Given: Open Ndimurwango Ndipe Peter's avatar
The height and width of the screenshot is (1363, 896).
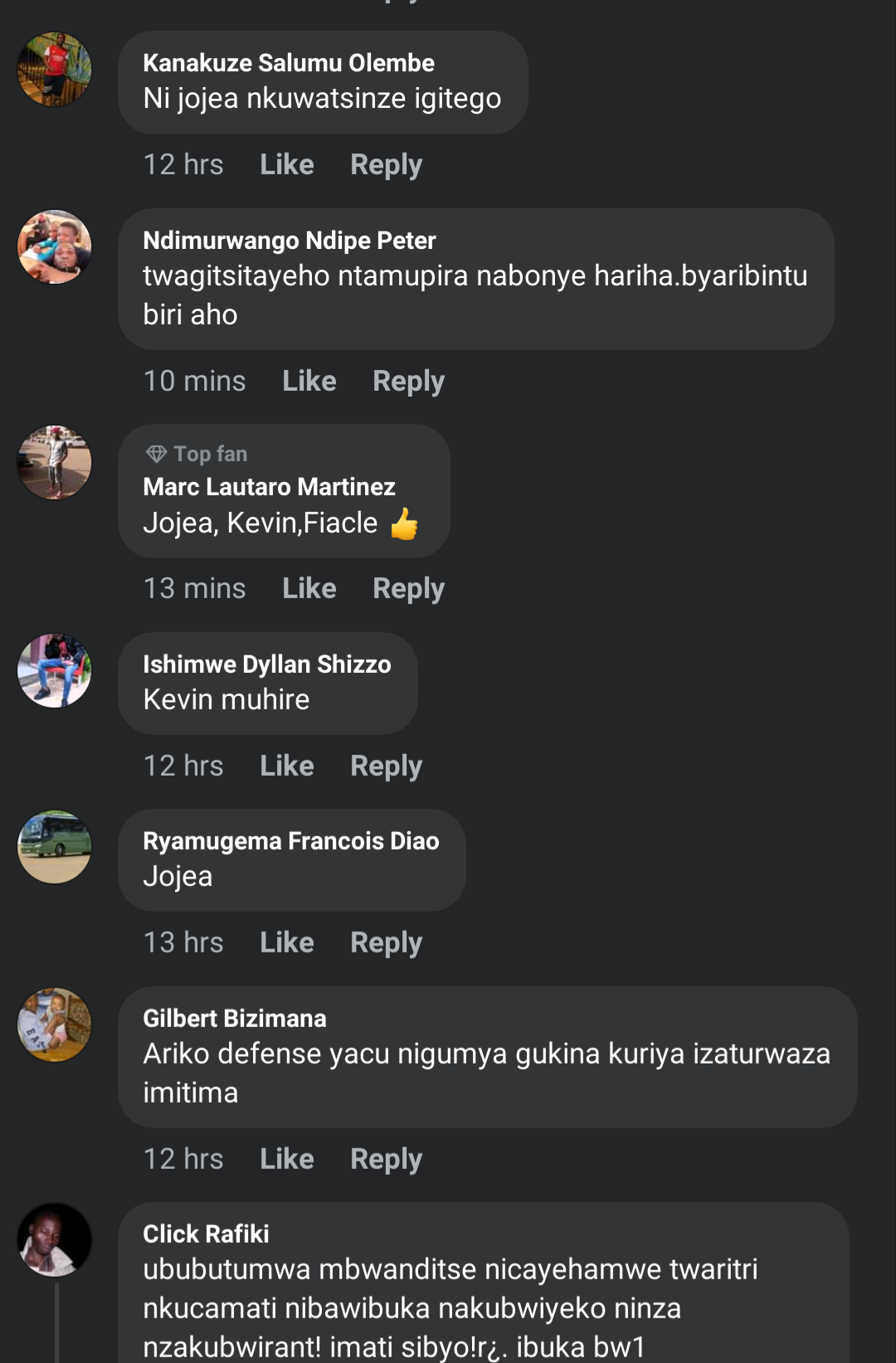Looking at the screenshot, I should 55,247.
